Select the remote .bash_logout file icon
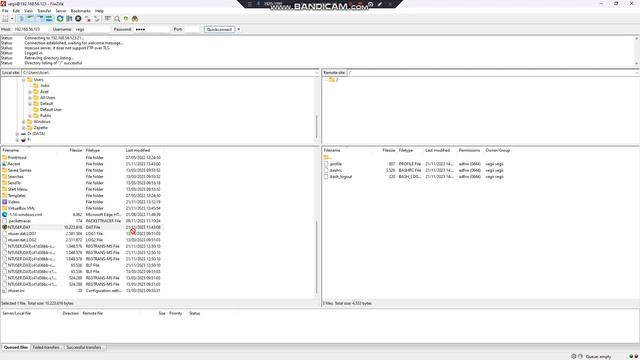The height and width of the screenshot is (360, 640). (x=326, y=177)
